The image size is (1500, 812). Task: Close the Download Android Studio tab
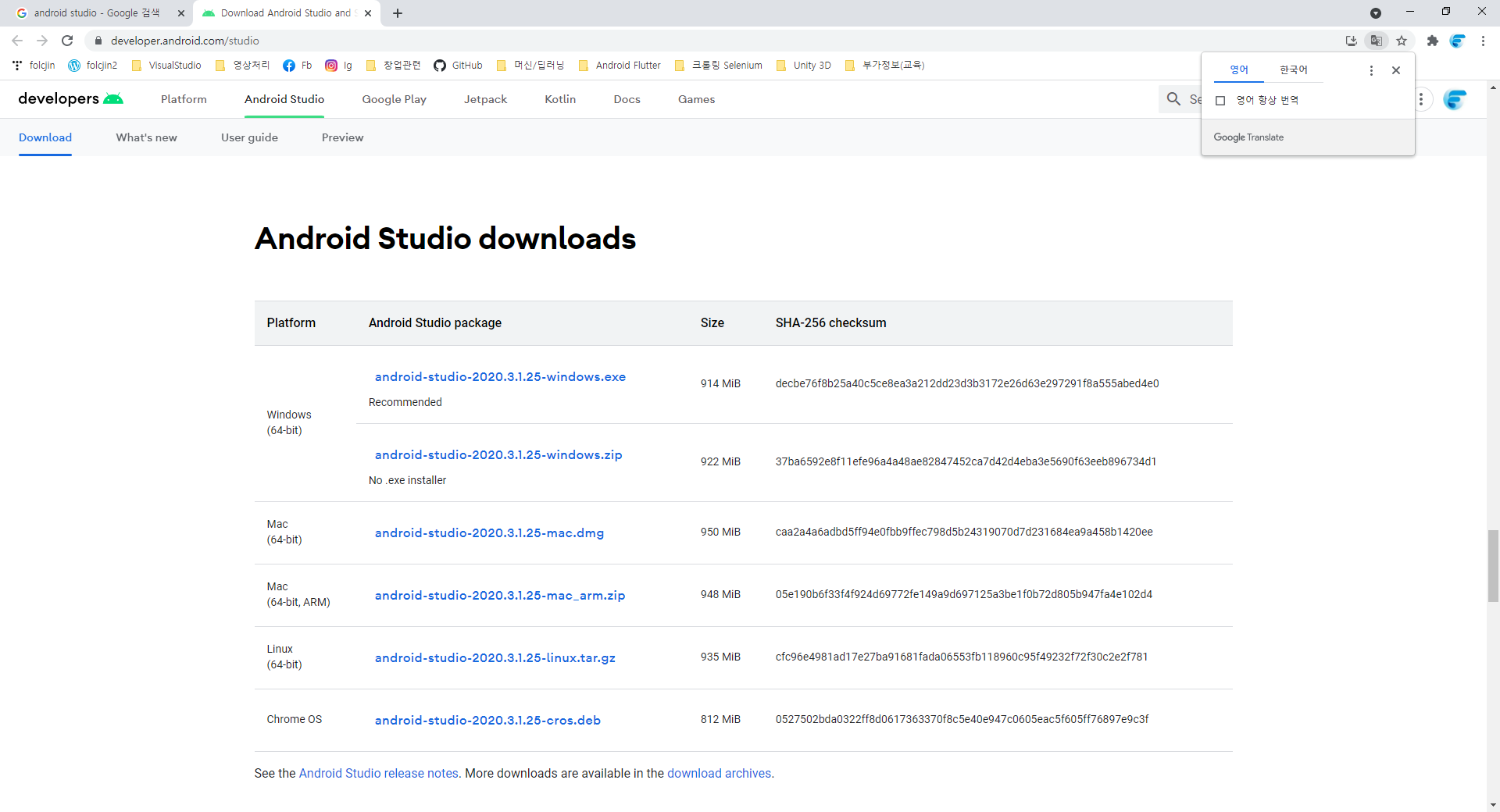click(368, 13)
